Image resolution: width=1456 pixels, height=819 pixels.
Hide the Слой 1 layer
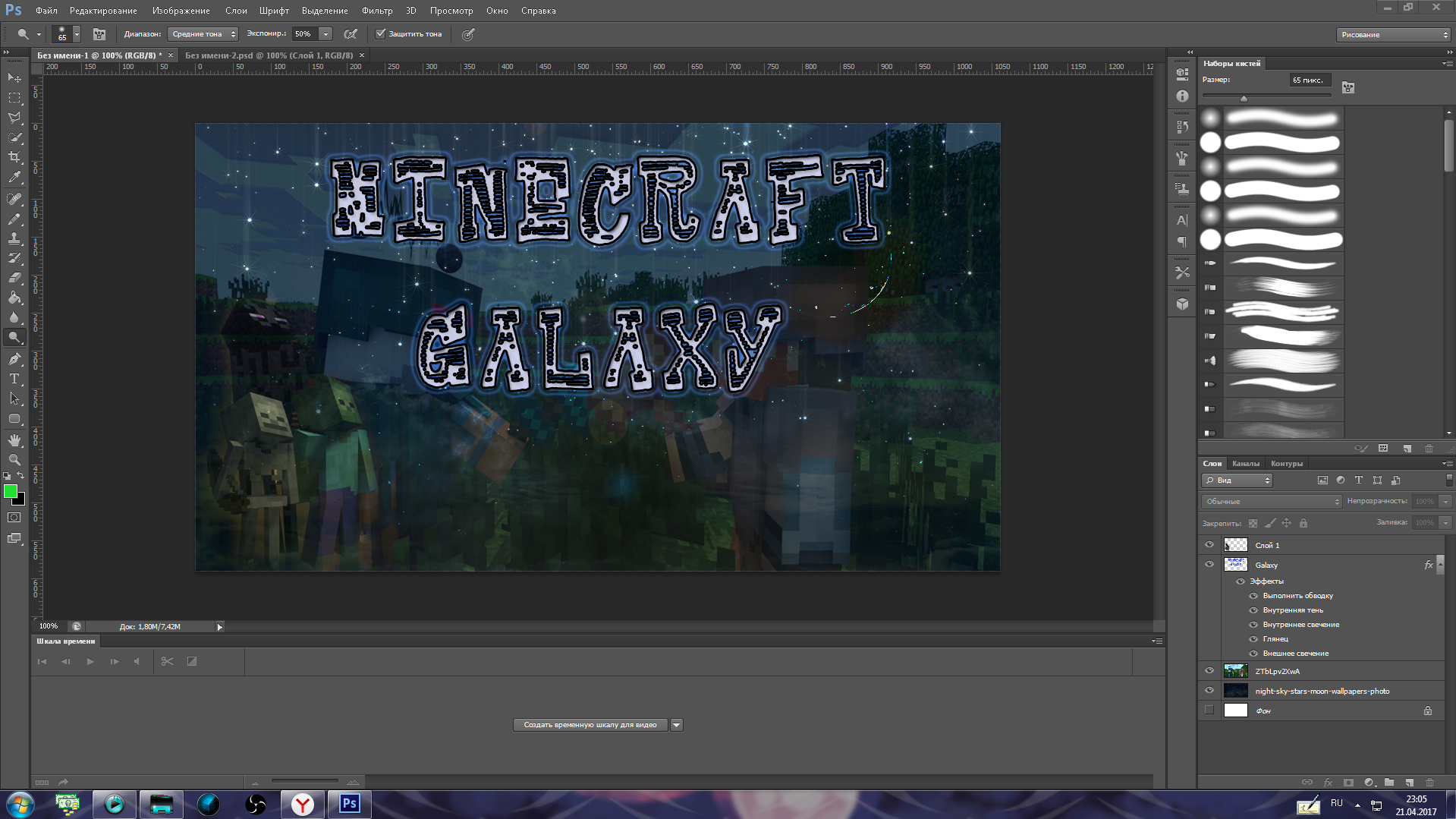pos(1209,545)
